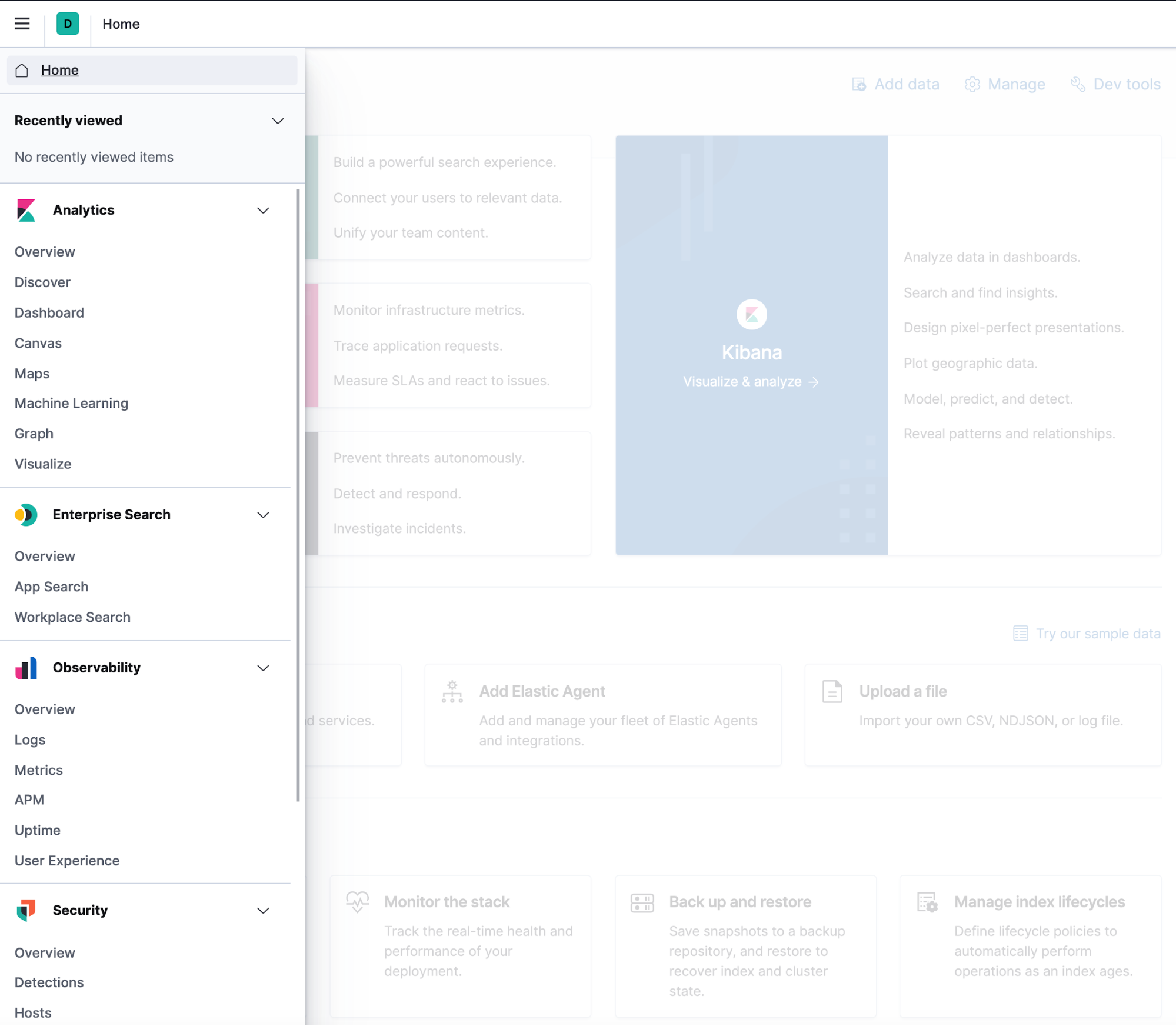Click the Visualize & analyze link
Screen dimensions: 1176x1026
pyautogui.click(x=751, y=381)
